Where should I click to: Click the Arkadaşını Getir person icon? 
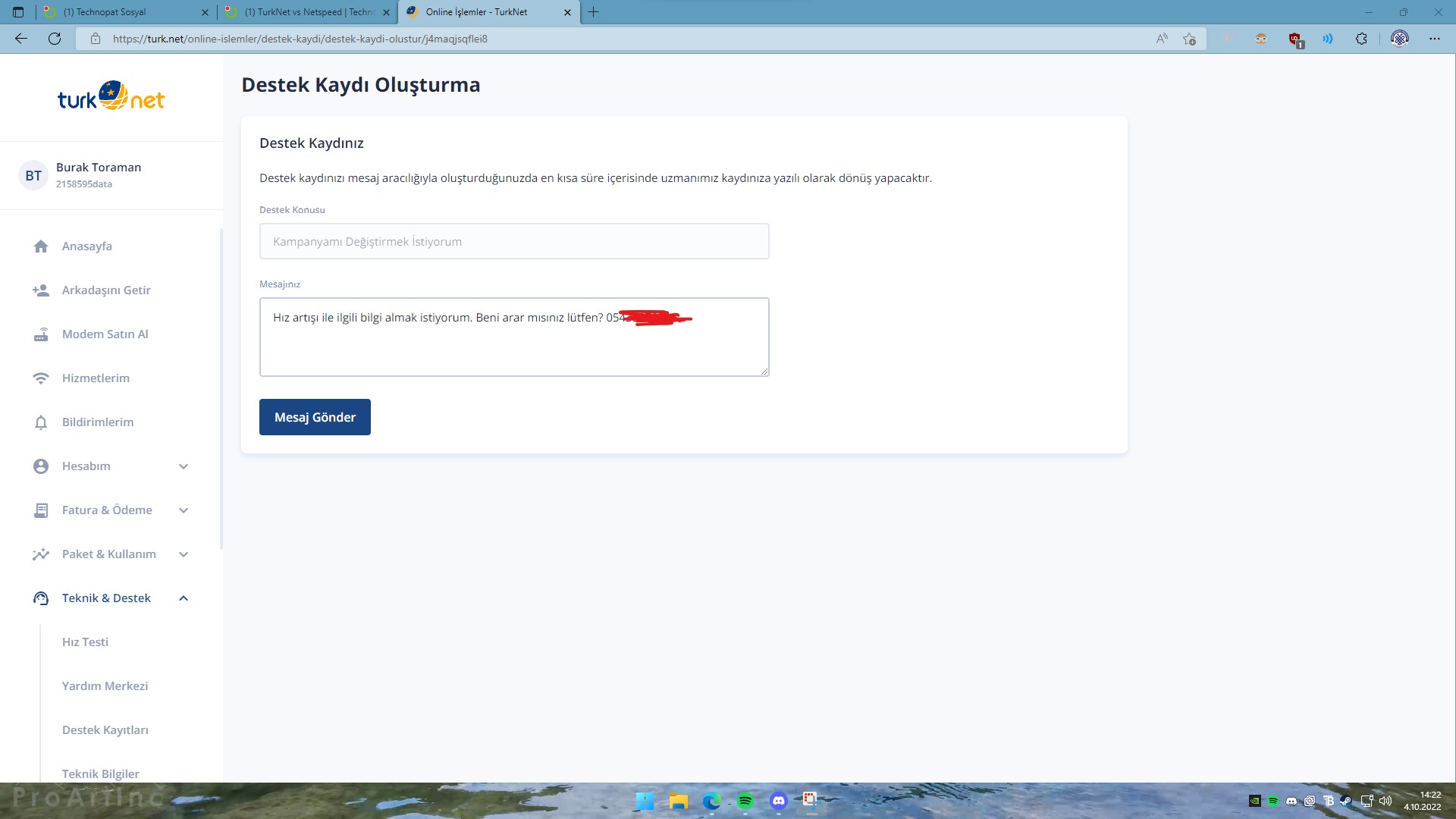(x=41, y=290)
